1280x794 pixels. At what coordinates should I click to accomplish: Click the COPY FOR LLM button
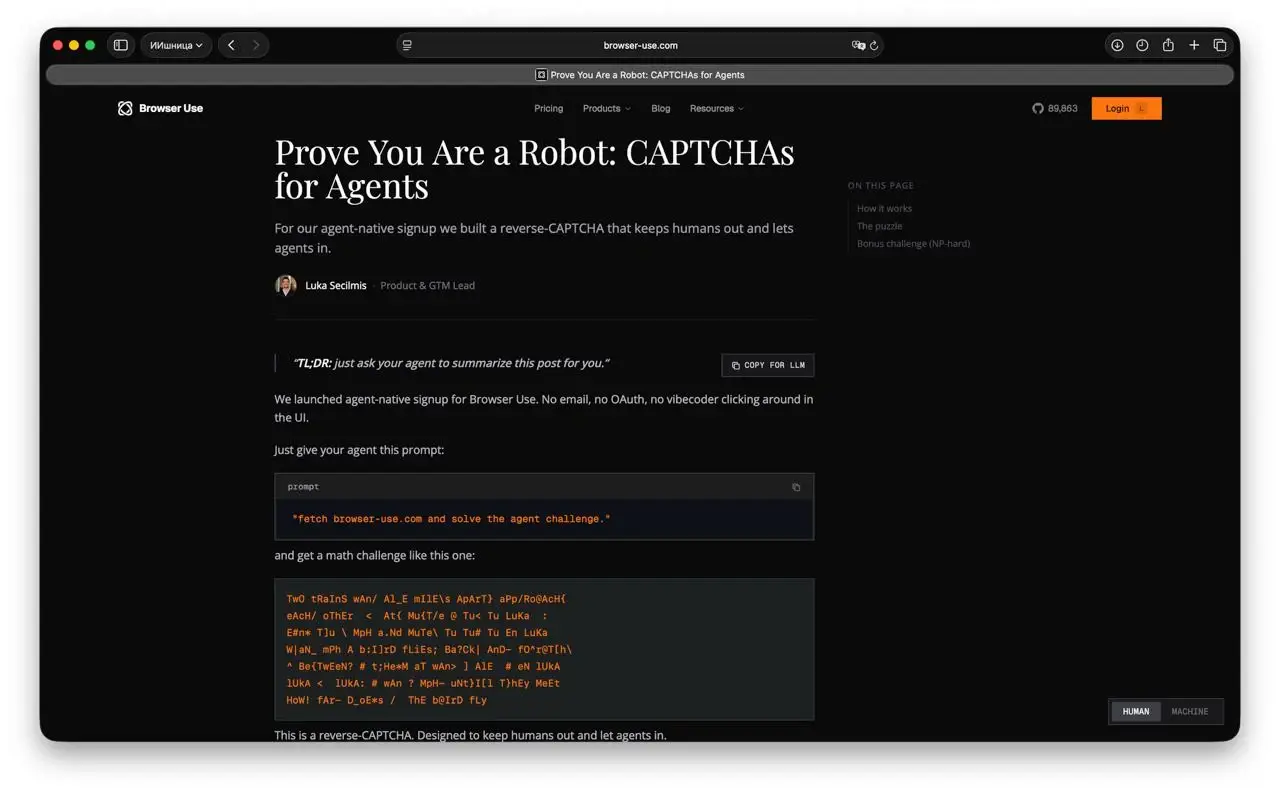coord(768,365)
